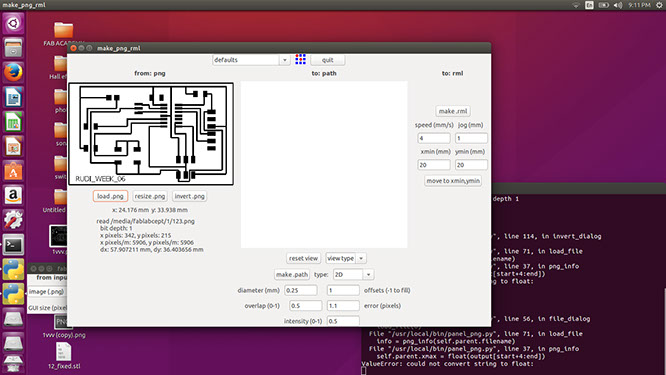The image size is (666, 375).
Task: Click move to xmin,ymin button
Action: click(453, 181)
